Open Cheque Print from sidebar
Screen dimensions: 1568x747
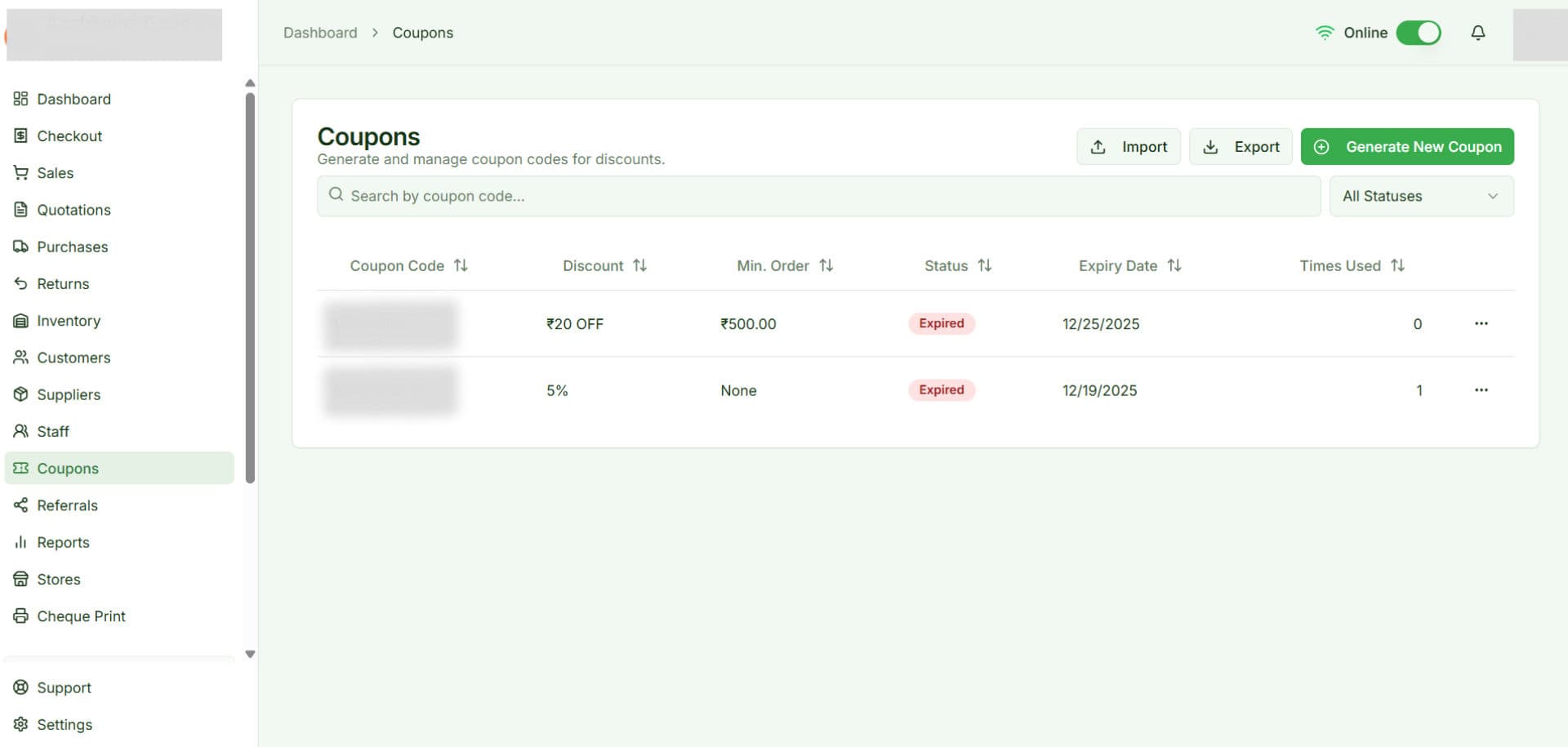point(81,616)
